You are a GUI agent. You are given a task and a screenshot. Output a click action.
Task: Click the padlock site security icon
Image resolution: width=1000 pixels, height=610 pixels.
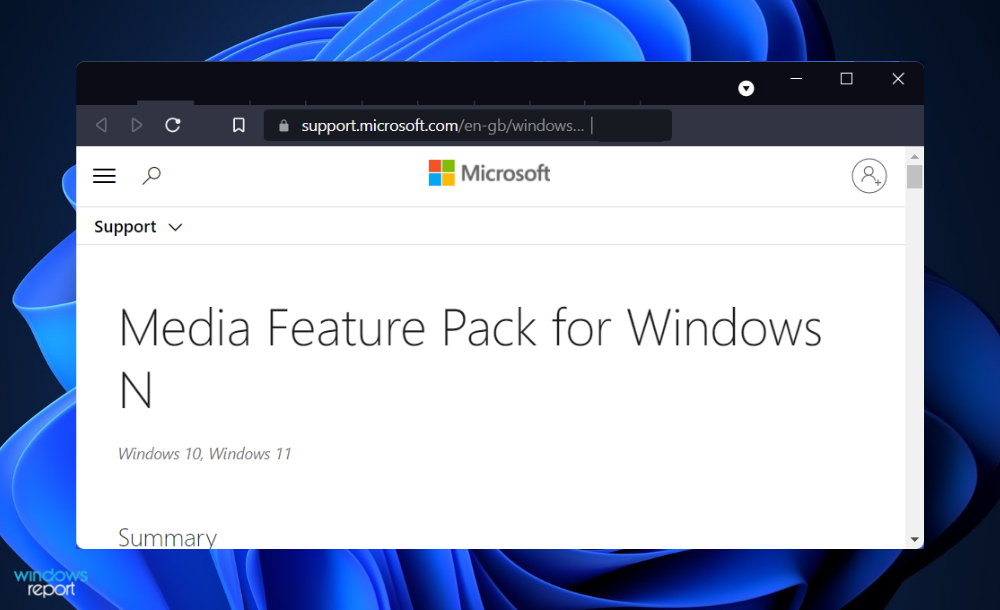pos(284,126)
